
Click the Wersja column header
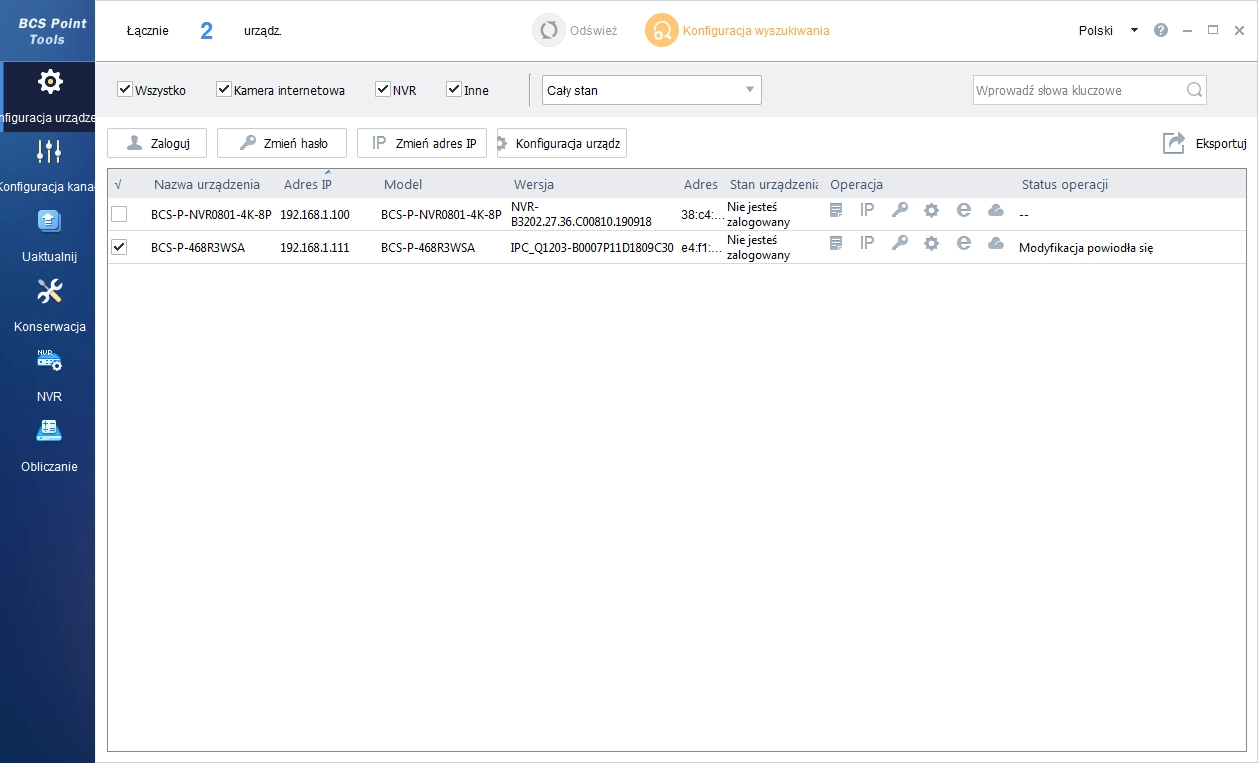pyautogui.click(x=534, y=184)
